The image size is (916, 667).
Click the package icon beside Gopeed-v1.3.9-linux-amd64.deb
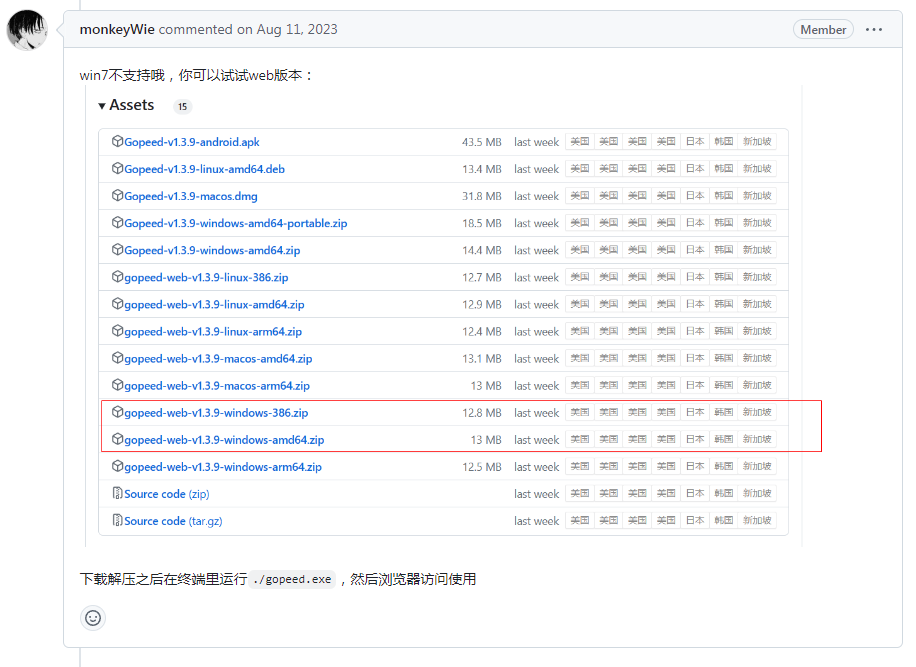tap(117, 168)
